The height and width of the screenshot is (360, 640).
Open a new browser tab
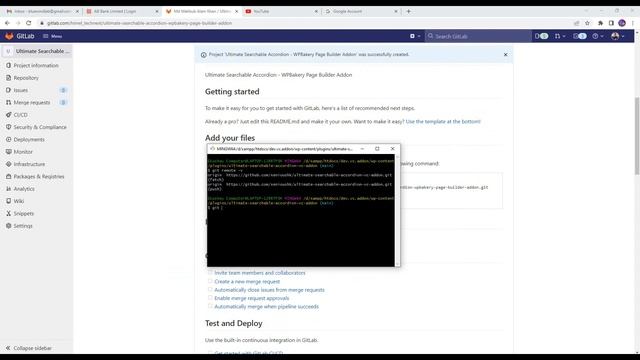408,11
